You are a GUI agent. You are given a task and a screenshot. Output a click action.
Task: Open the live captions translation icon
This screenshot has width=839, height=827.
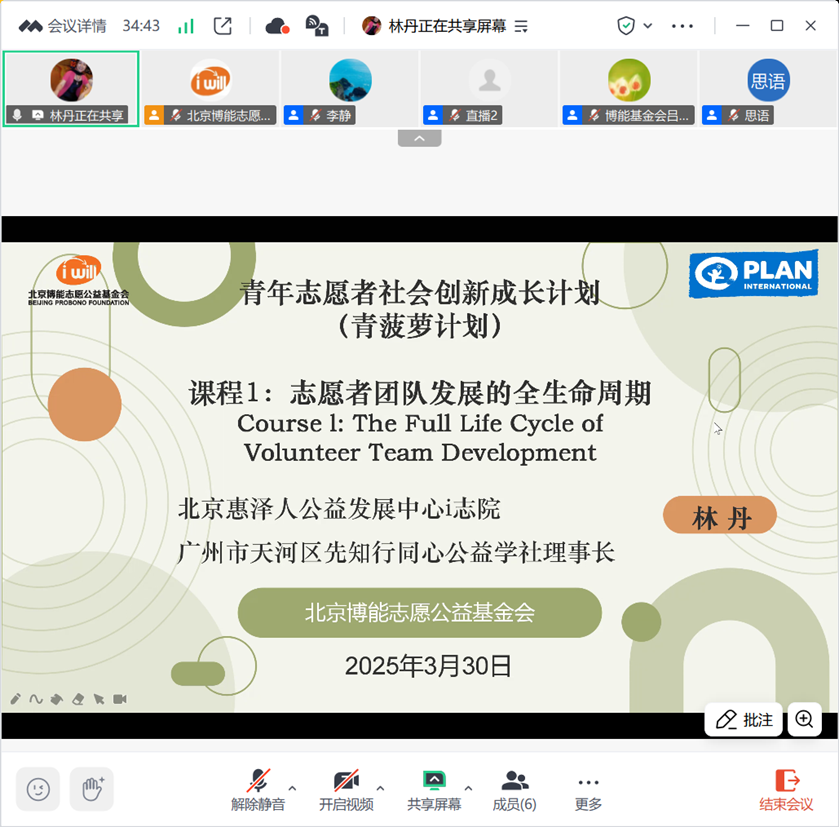click(317, 26)
